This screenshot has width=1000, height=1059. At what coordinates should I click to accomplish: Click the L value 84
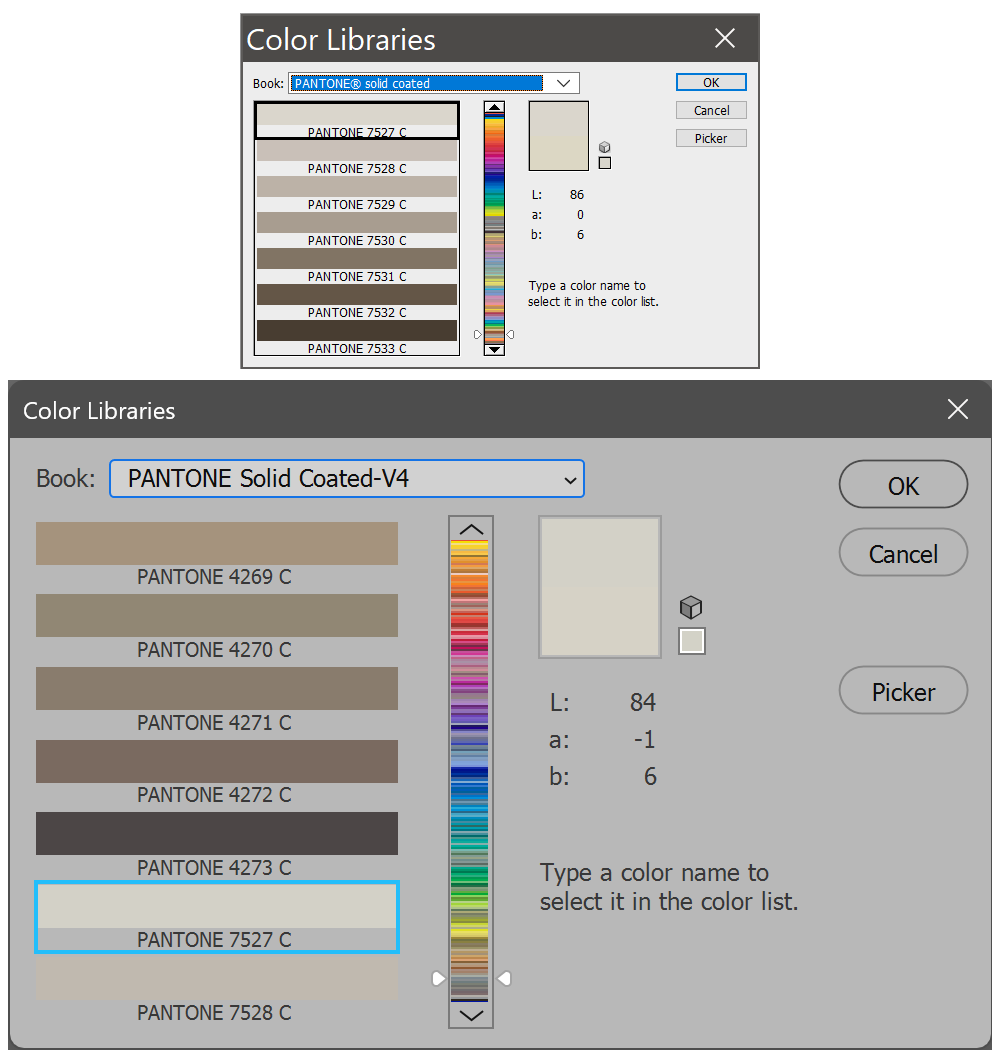coord(643,702)
